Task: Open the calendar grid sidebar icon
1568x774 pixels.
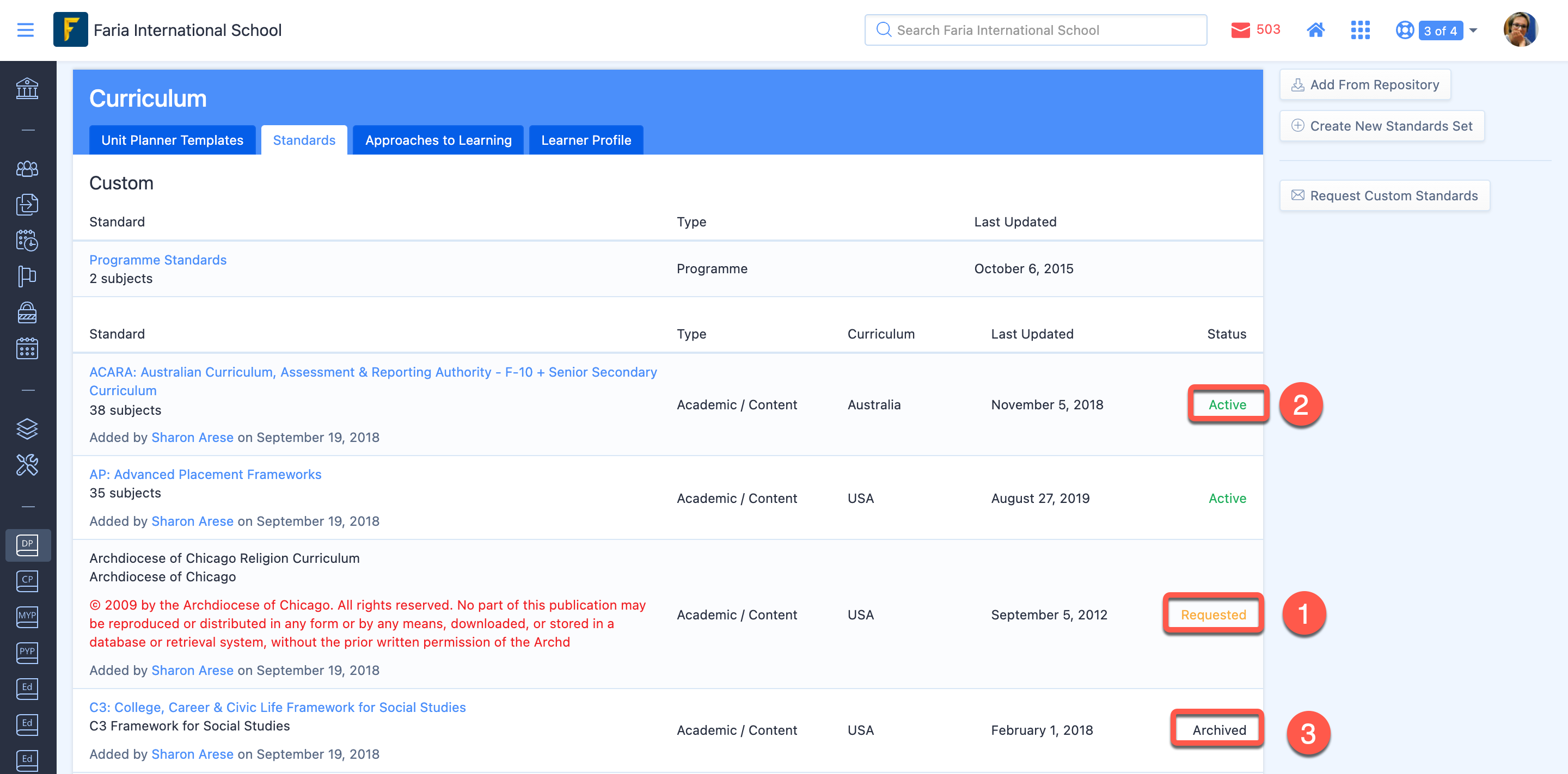Action: pyautogui.click(x=27, y=348)
